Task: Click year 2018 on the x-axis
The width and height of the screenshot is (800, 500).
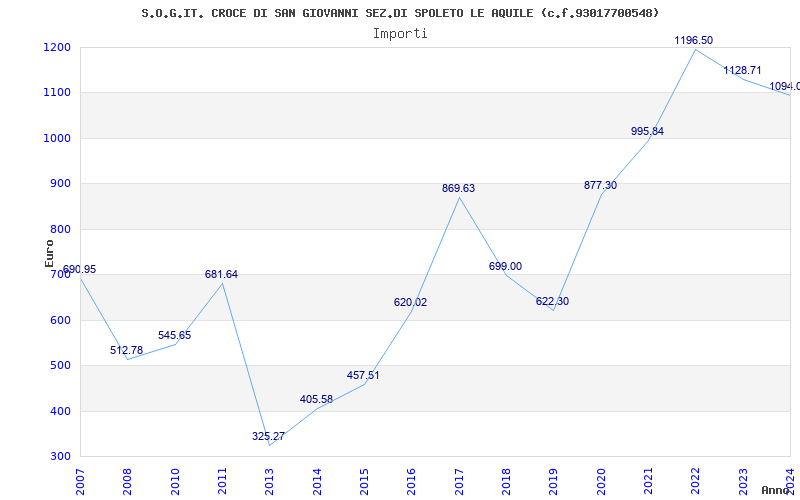Action: [x=506, y=480]
